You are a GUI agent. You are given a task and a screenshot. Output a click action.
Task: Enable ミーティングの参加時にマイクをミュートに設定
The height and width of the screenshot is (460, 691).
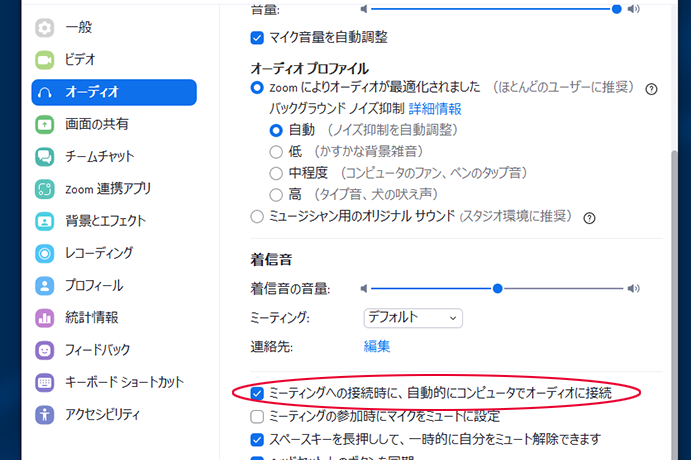[x=257, y=416]
